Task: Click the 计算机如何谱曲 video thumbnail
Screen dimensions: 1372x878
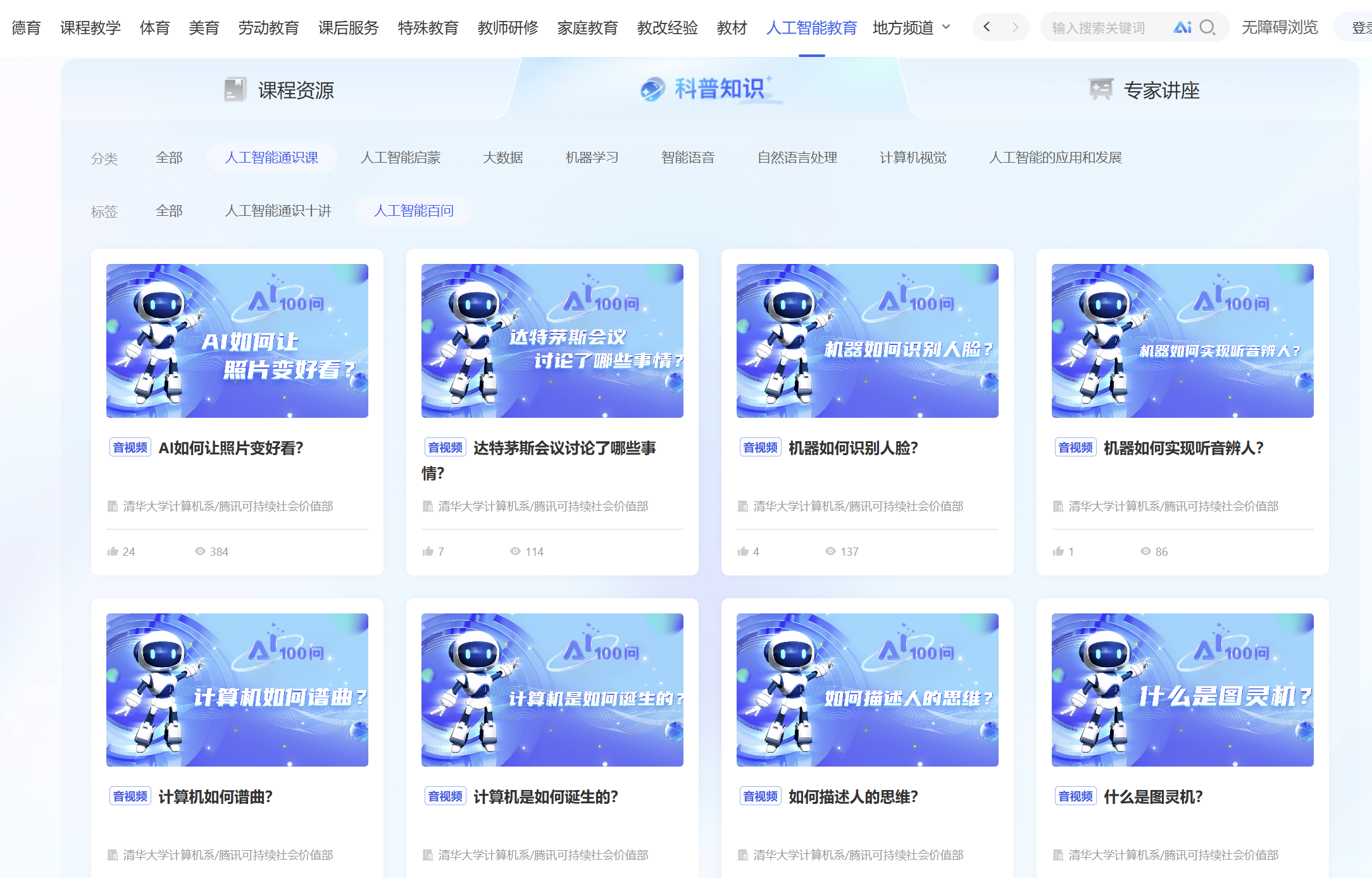Action: click(237, 689)
